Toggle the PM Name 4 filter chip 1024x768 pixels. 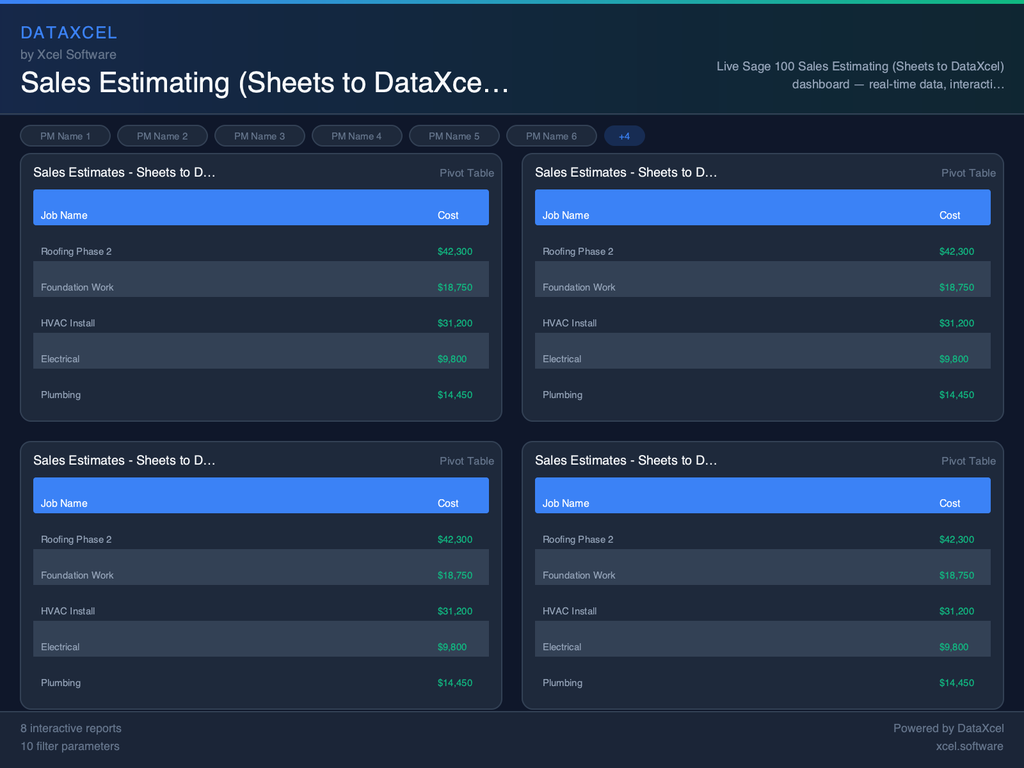[357, 136]
